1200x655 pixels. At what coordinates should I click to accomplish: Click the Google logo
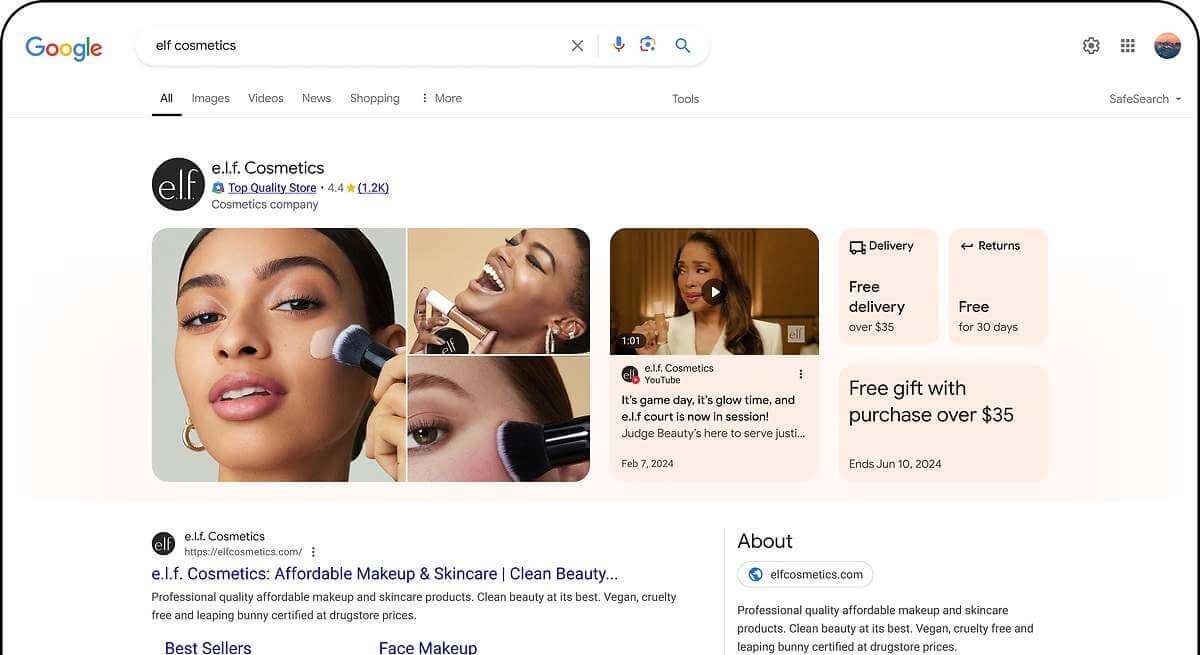click(64, 47)
